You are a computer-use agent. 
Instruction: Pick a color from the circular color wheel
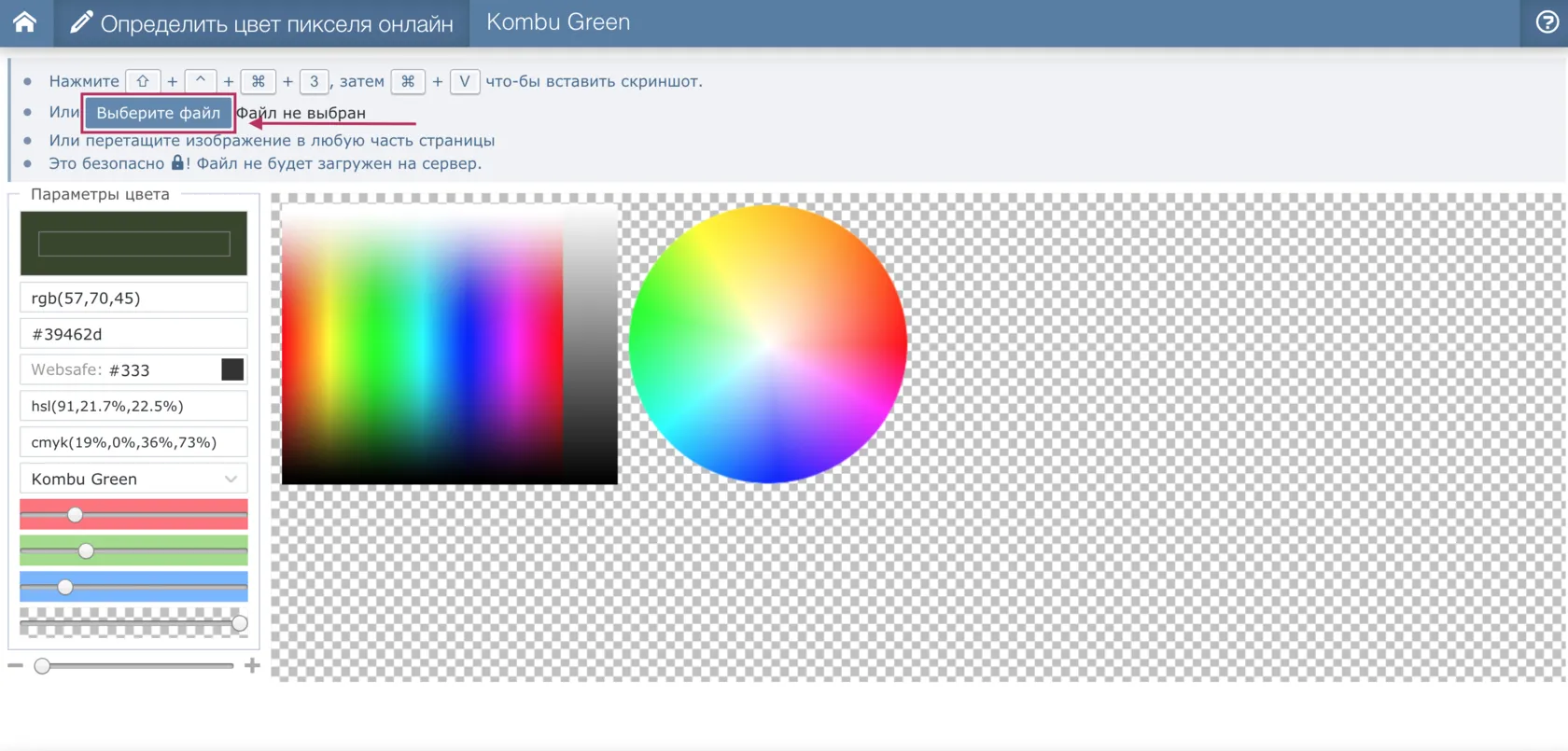tap(768, 343)
